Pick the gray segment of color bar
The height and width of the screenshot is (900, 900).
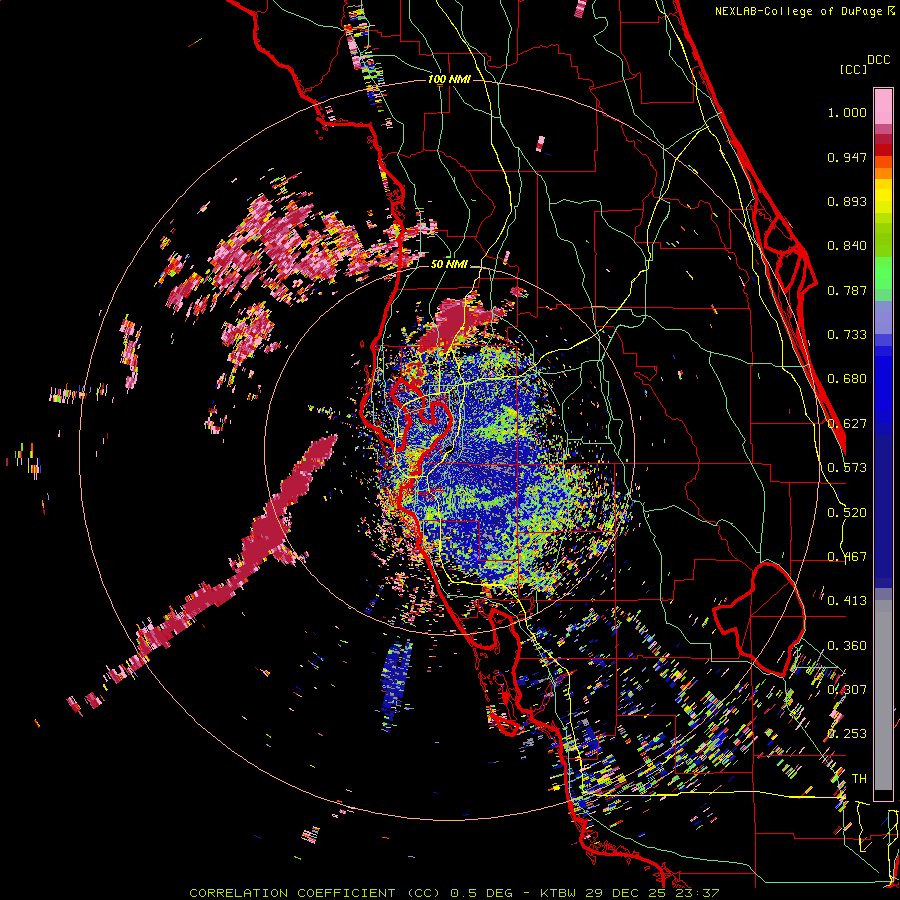pyautogui.click(x=883, y=695)
